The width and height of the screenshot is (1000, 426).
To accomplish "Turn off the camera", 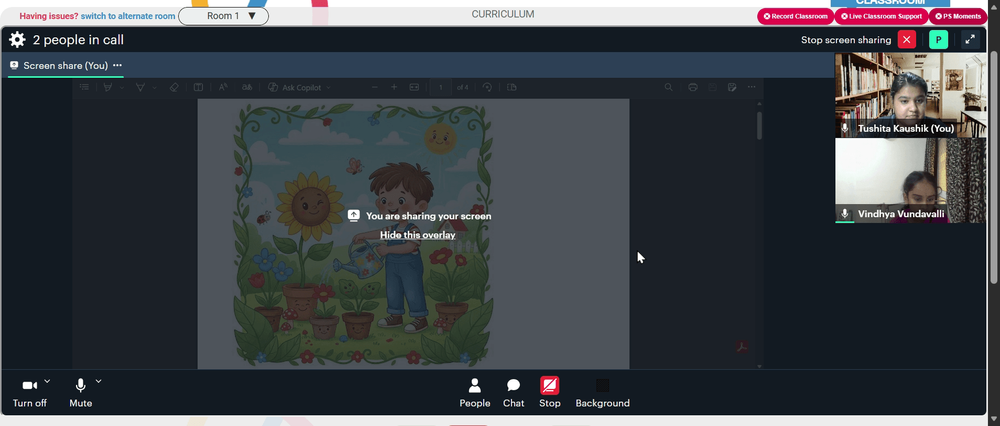I will [29, 393].
